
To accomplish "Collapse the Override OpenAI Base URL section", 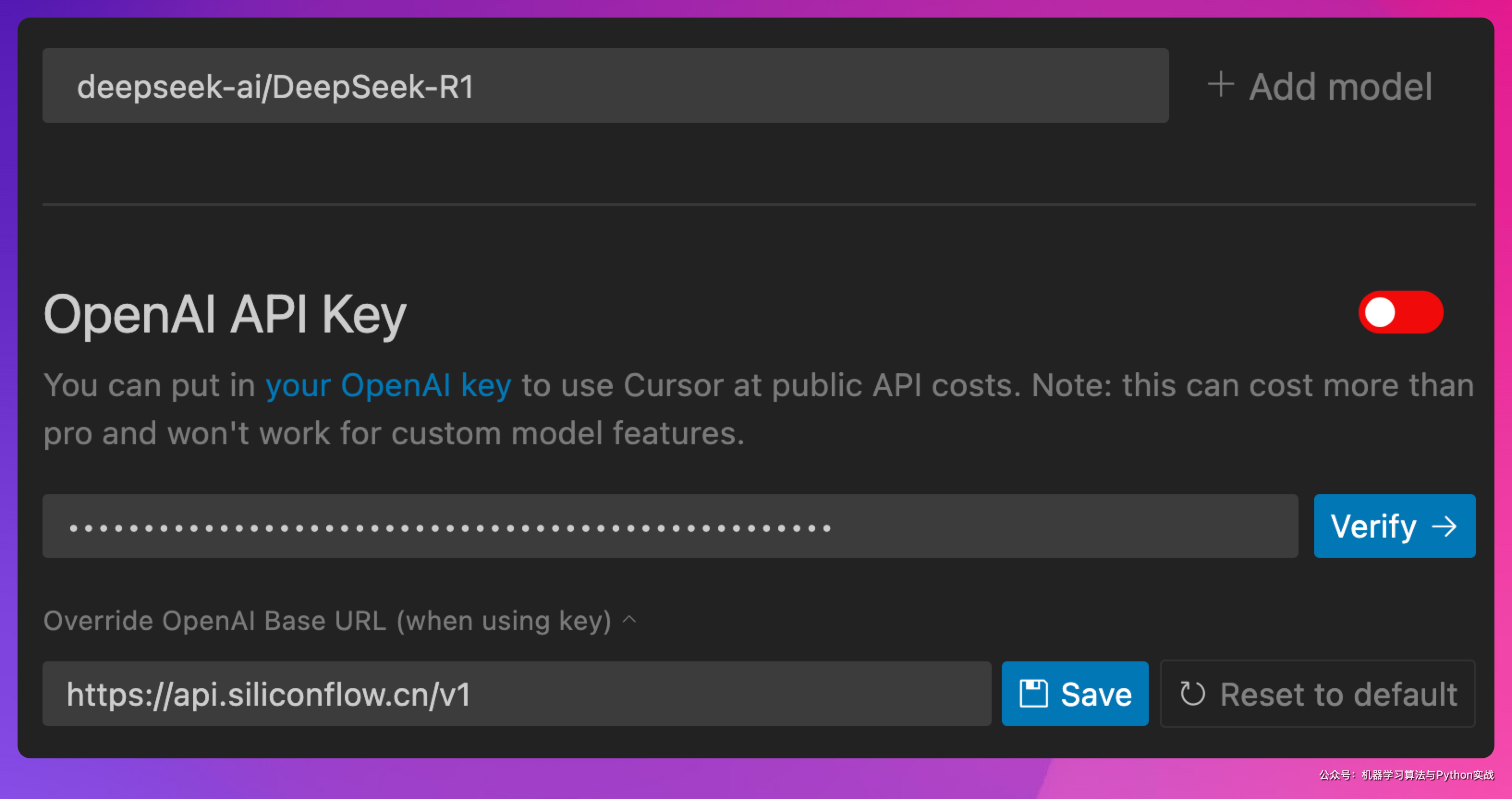I will coord(328,621).
